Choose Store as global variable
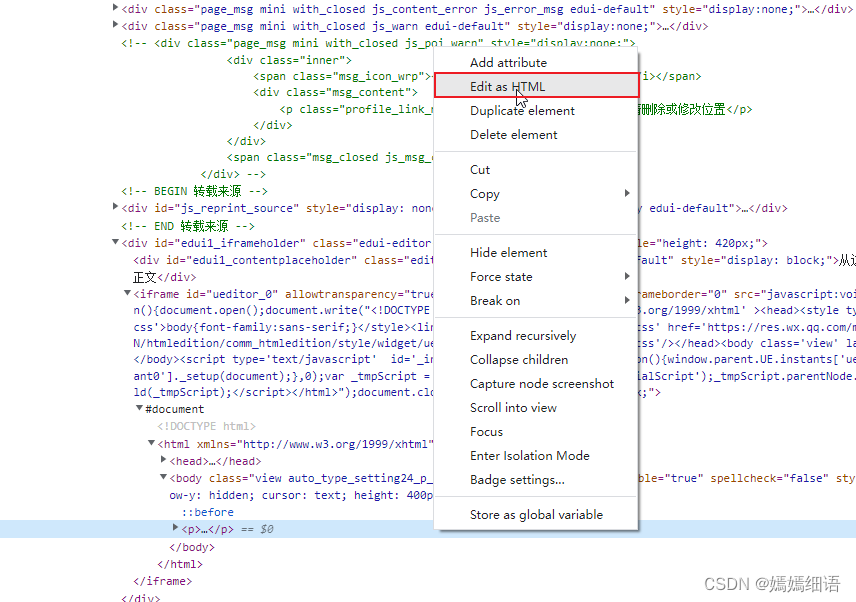856x602 pixels. 536,515
